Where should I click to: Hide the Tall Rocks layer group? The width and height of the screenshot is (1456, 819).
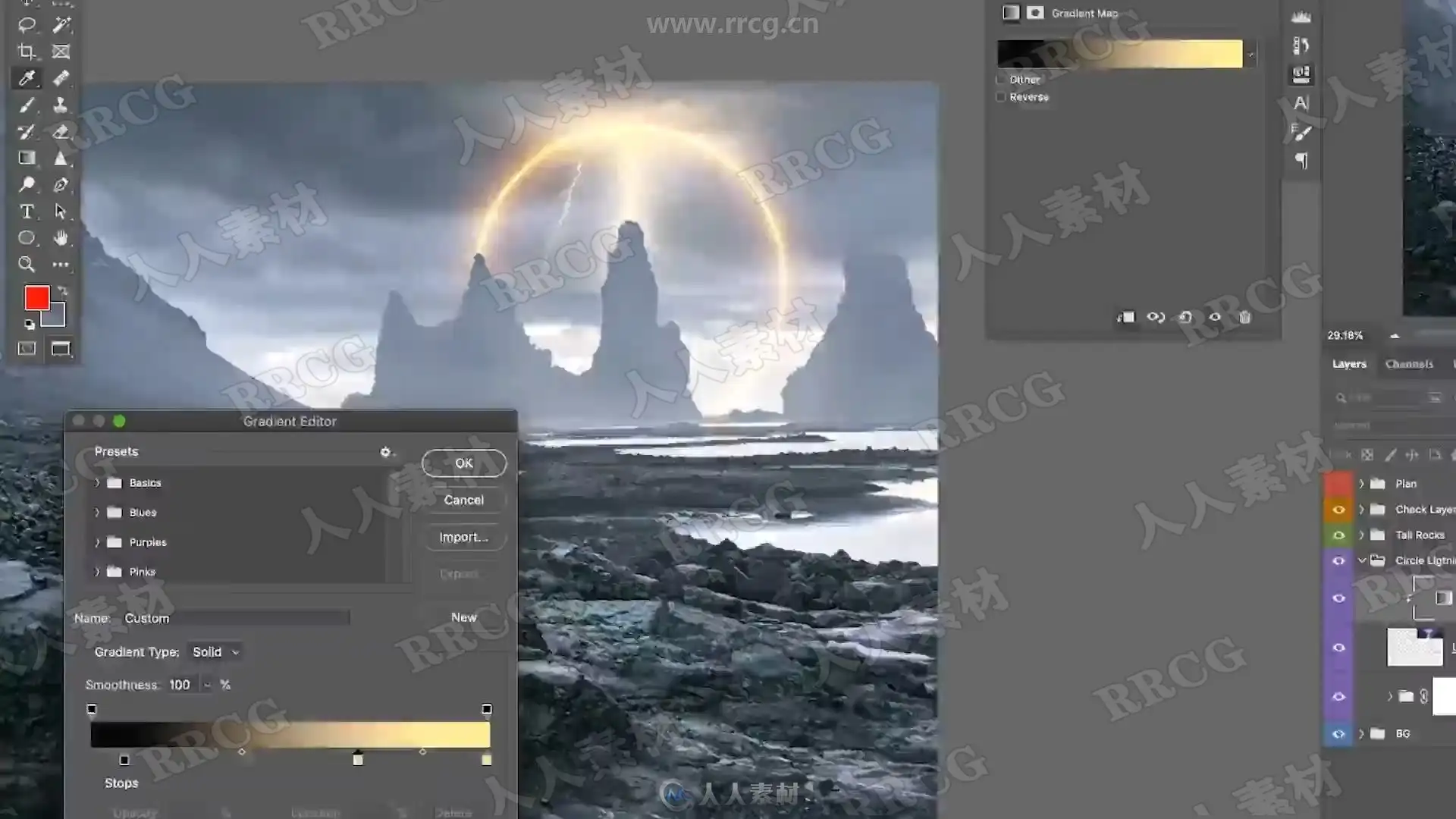tap(1338, 535)
